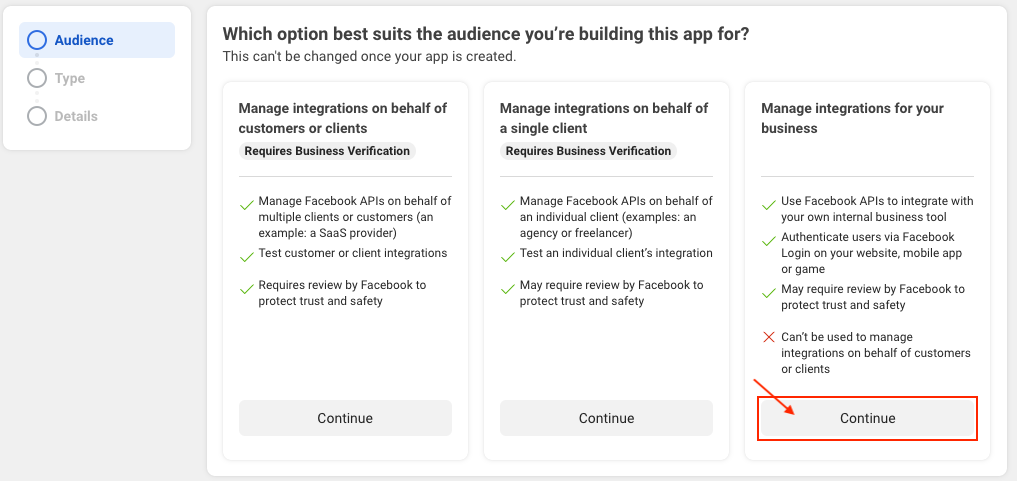Select the Type step circle
Image resolution: width=1017 pixels, height=481 pixels.
37,78
